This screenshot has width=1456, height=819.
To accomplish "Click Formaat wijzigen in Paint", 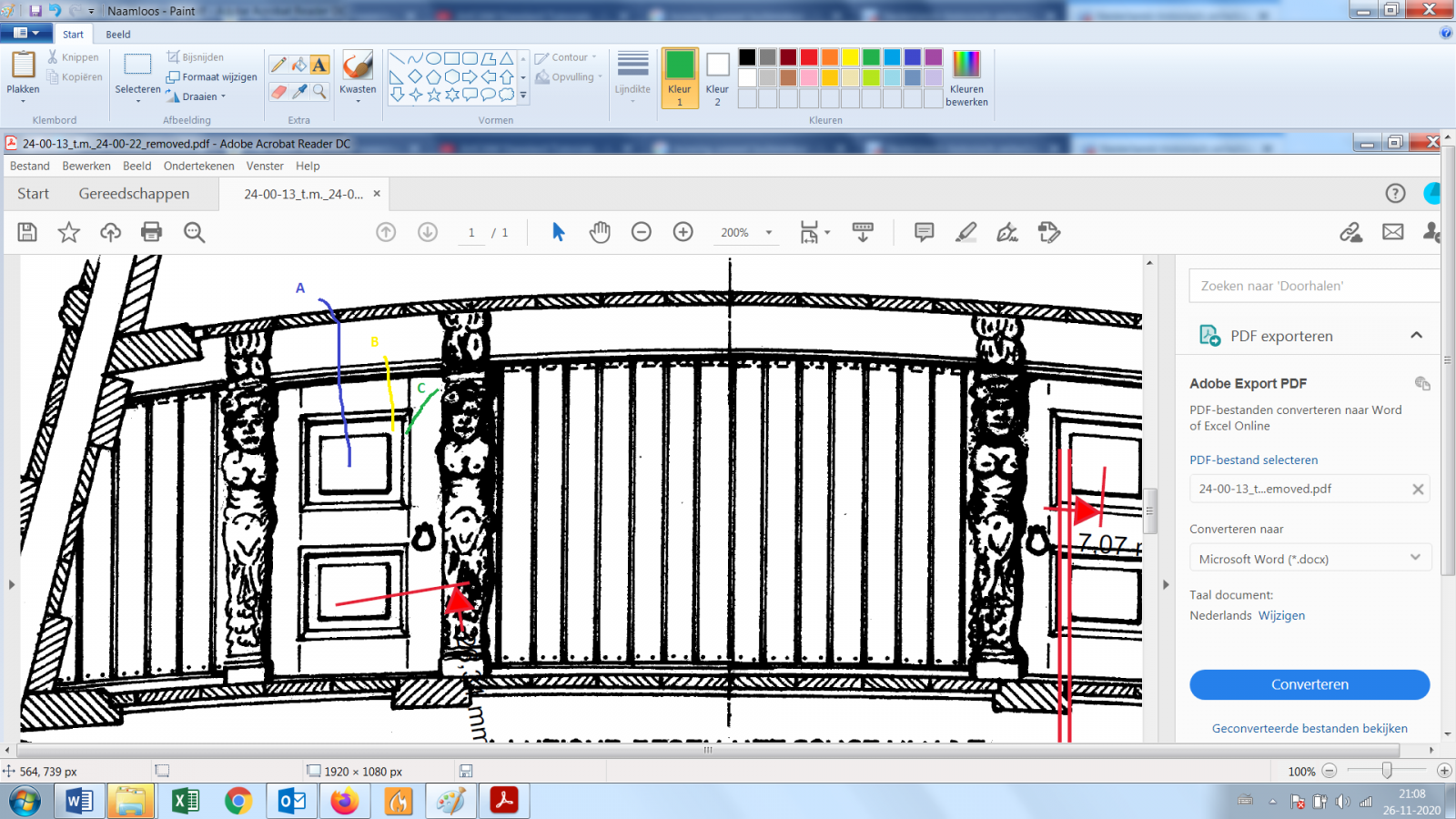I will pos(212,77).
